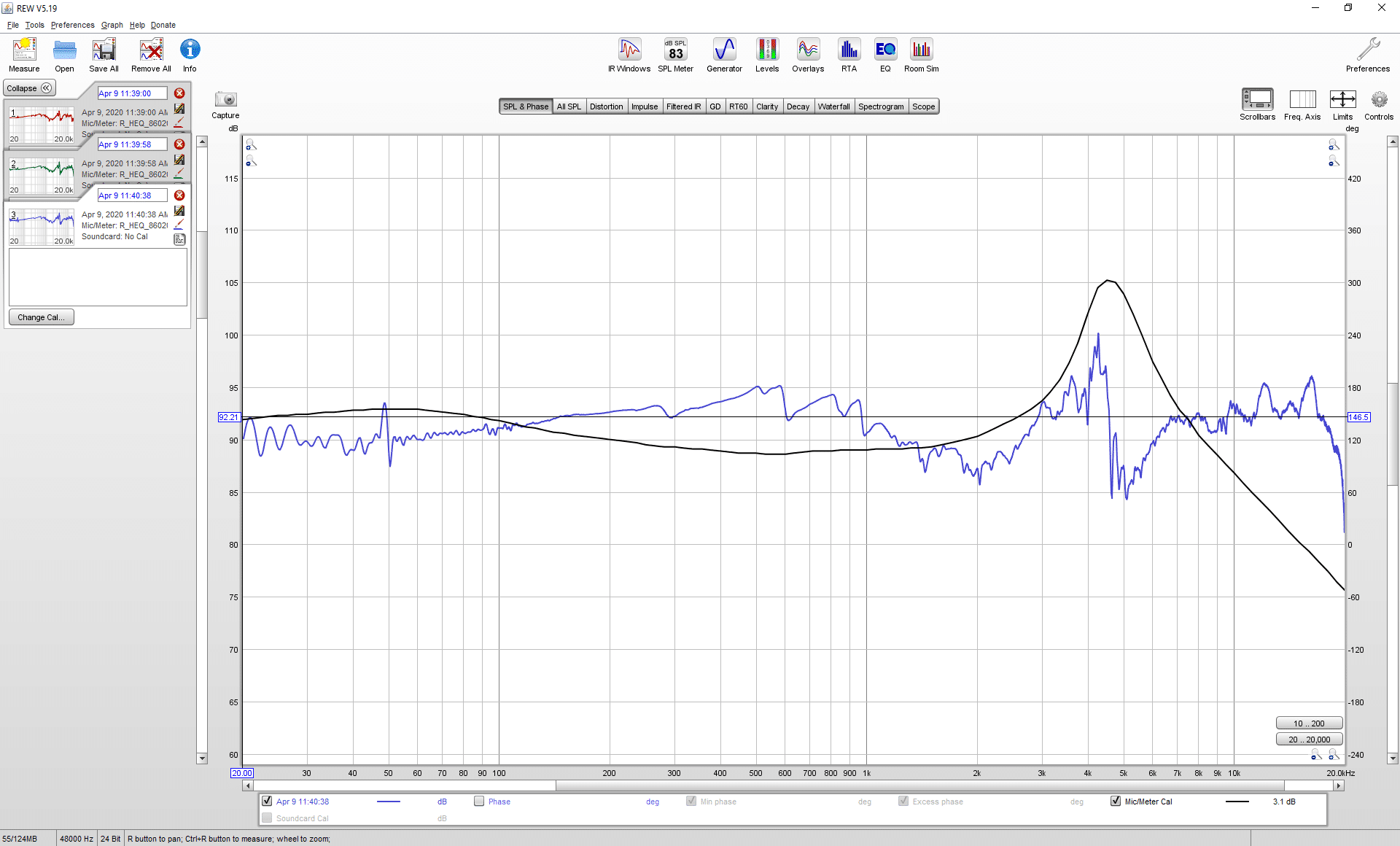Capture the graph image
This screenshot has width=1400, height=846.
pyautogui.click(x=225, y=105)
